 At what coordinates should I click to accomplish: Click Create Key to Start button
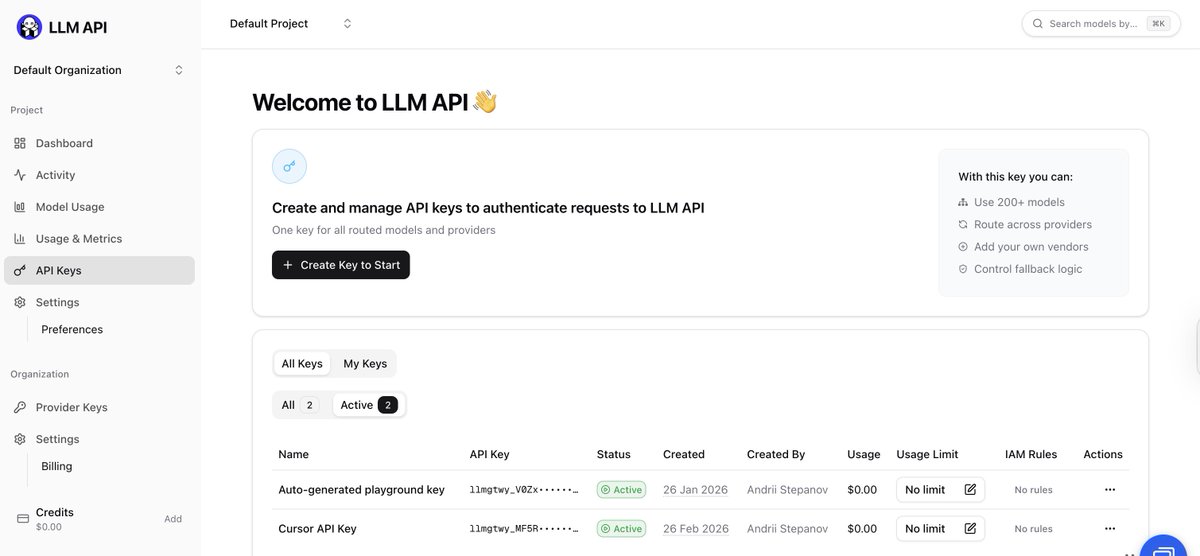pyautogui.click(x=341, y=265)
